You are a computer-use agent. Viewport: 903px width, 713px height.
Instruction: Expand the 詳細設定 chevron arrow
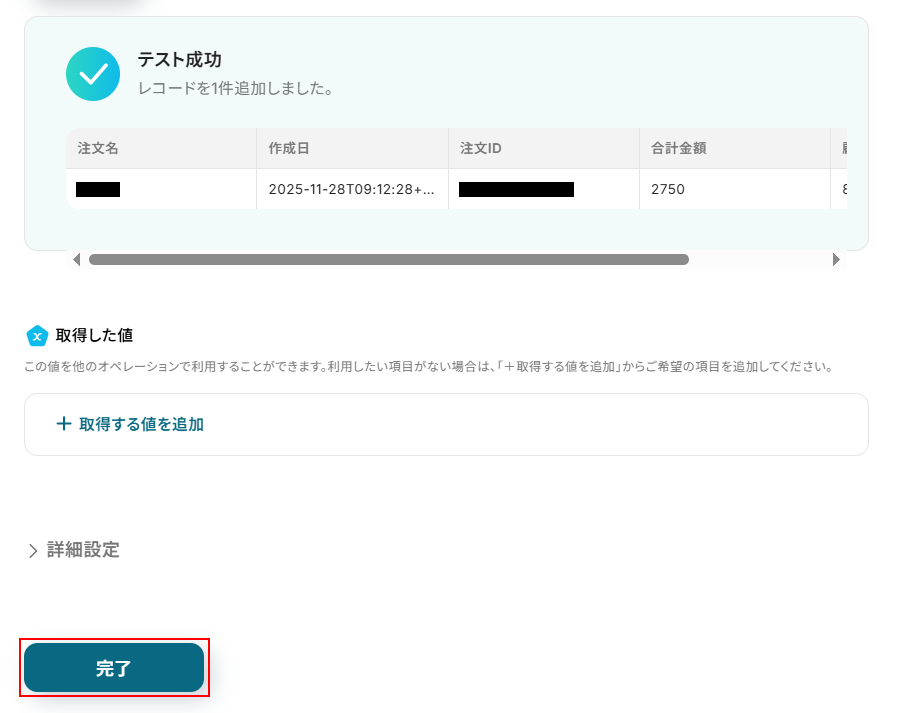click(x=33, y=551)
